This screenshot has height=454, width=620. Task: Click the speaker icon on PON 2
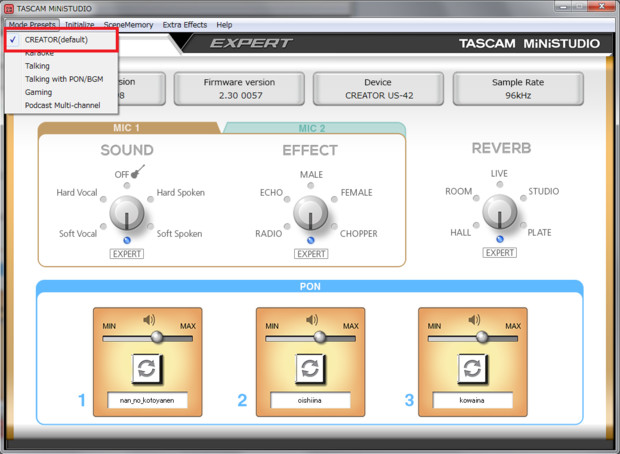(312, 320)
